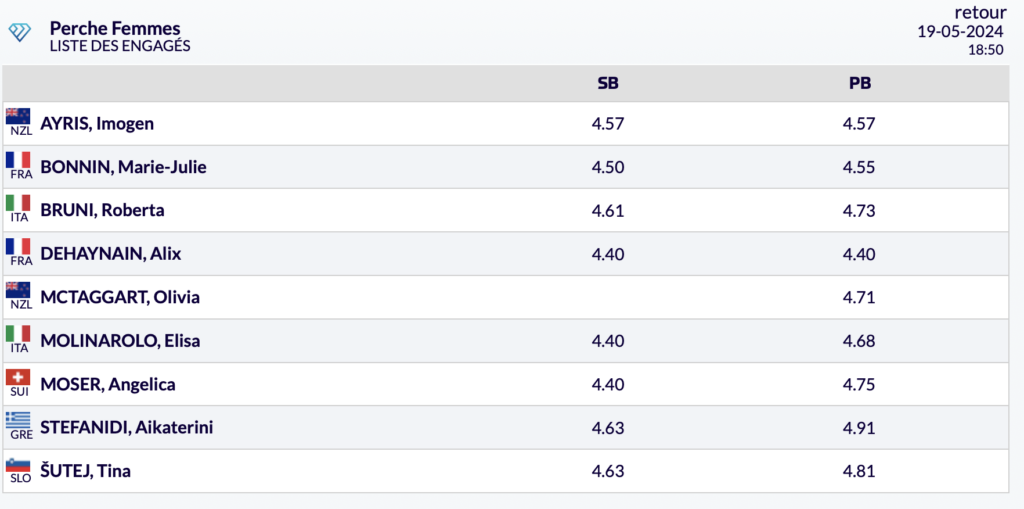Click the Slovenian flag beside ŠUTEJ
This screenshot has width=1024, height=509.
tap(18, 464)
